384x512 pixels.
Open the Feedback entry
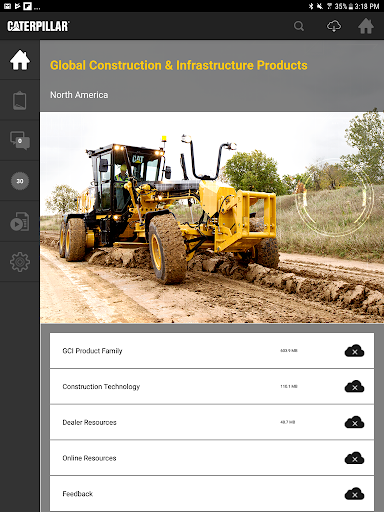tap(212, 494)
